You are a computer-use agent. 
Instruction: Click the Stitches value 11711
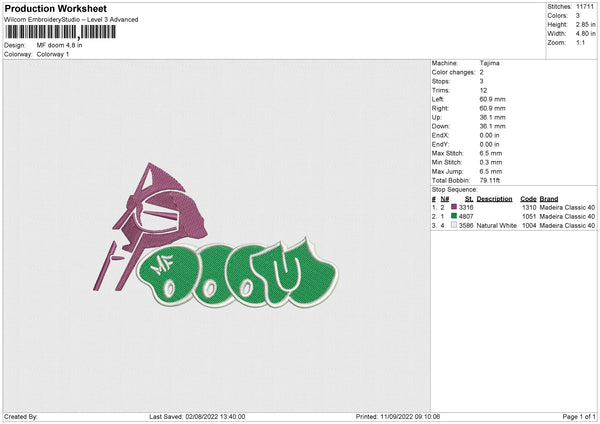tap(585, 7)
